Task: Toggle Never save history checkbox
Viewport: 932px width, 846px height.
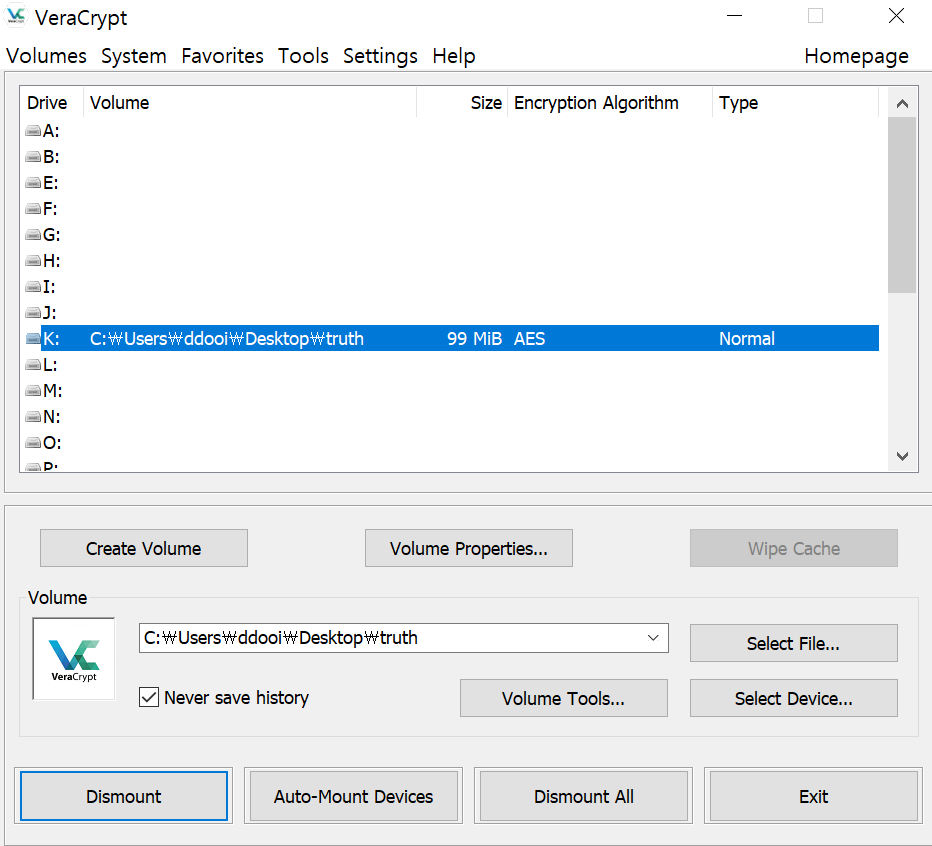Action: (x=149, y=697)
